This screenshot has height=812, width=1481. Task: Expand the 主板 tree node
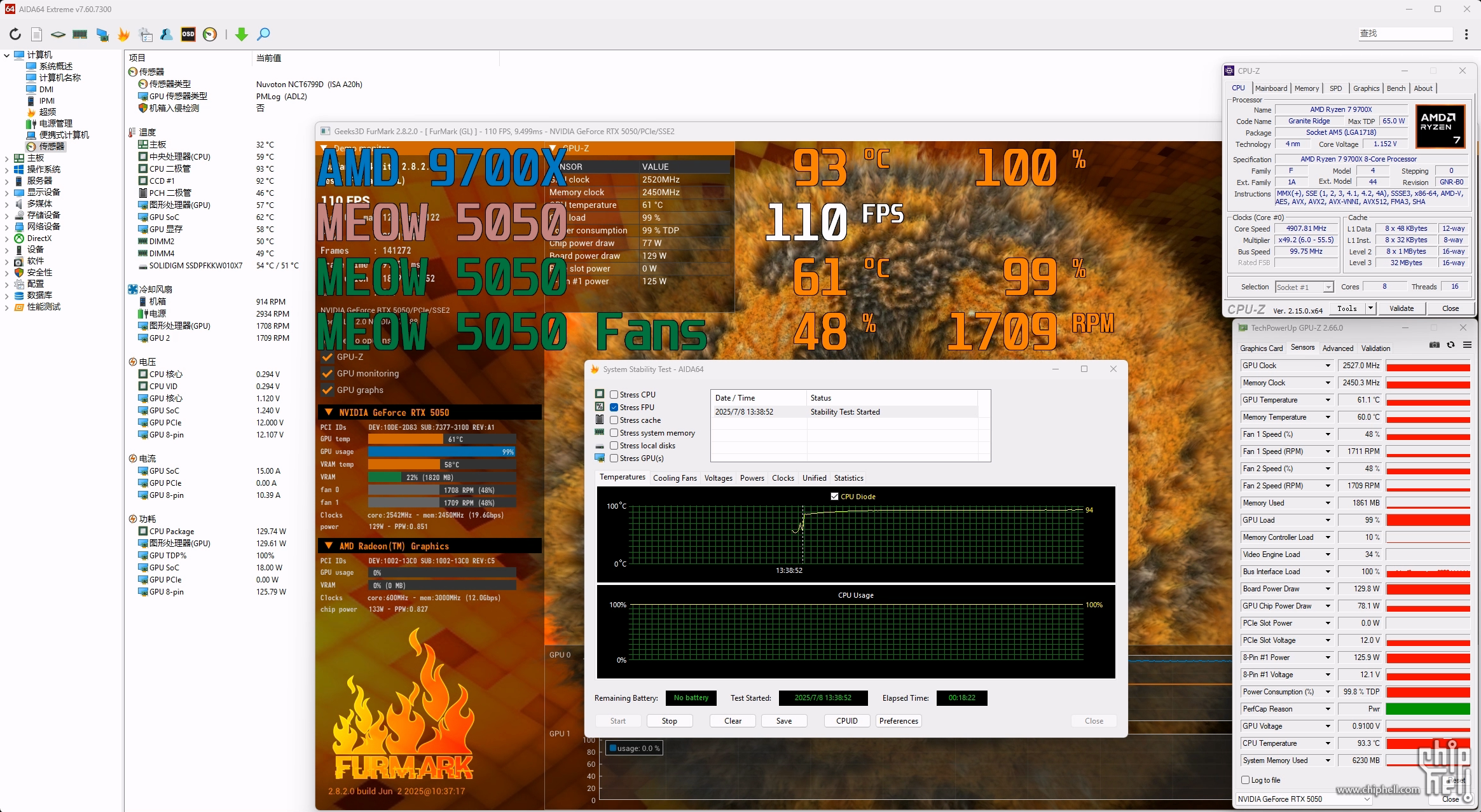click(6, 158)
